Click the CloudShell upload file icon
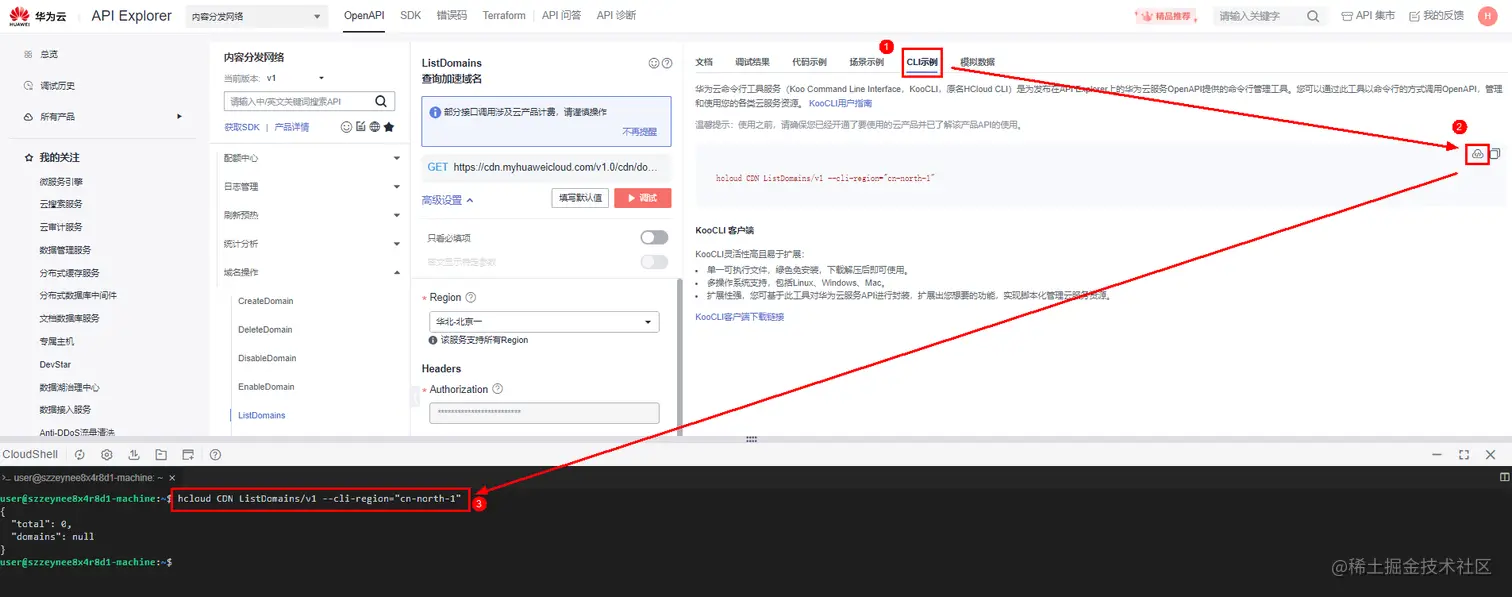 click(134, 454)
